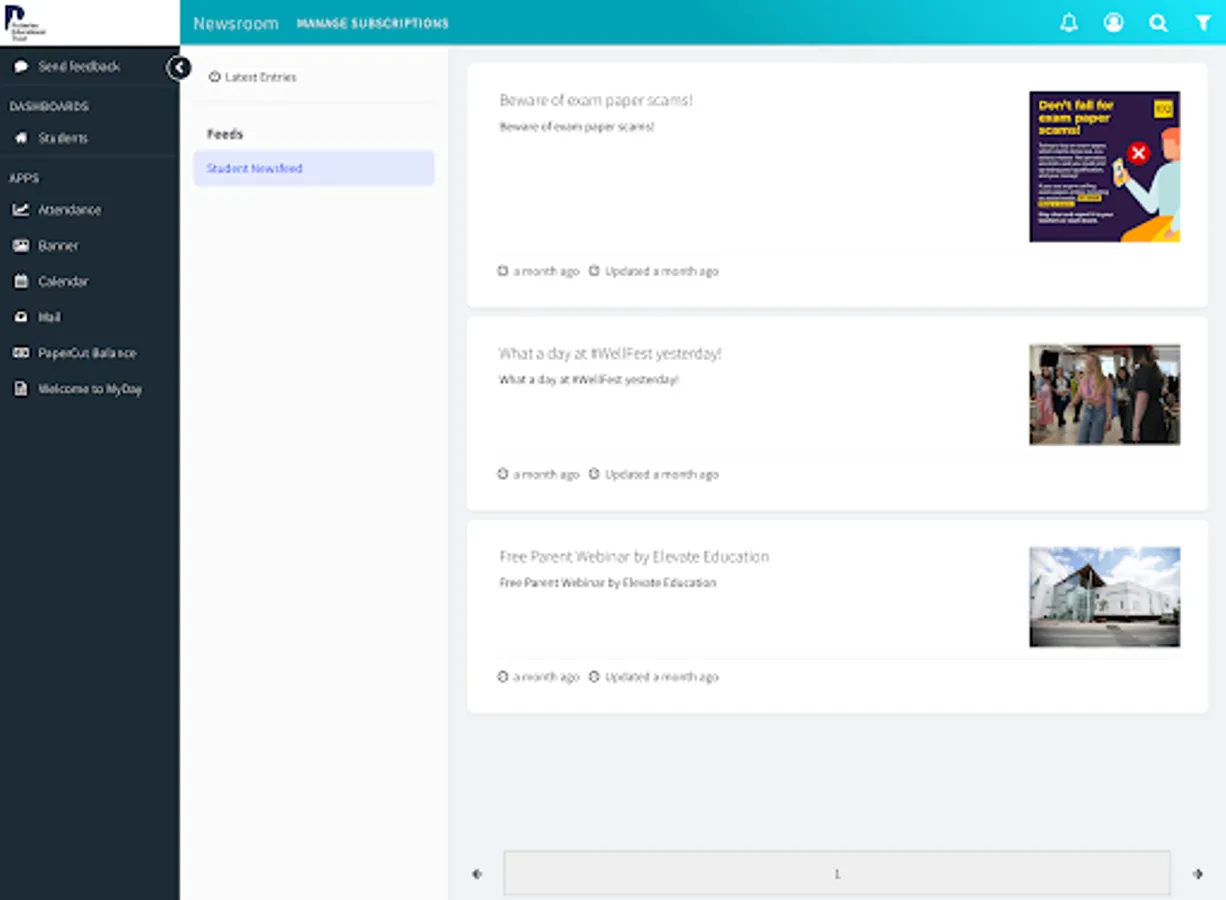The height and width of the screenshot is (900, 1226).
Task: Open the notifications bell icon
Action: (x=1069, y=22)
